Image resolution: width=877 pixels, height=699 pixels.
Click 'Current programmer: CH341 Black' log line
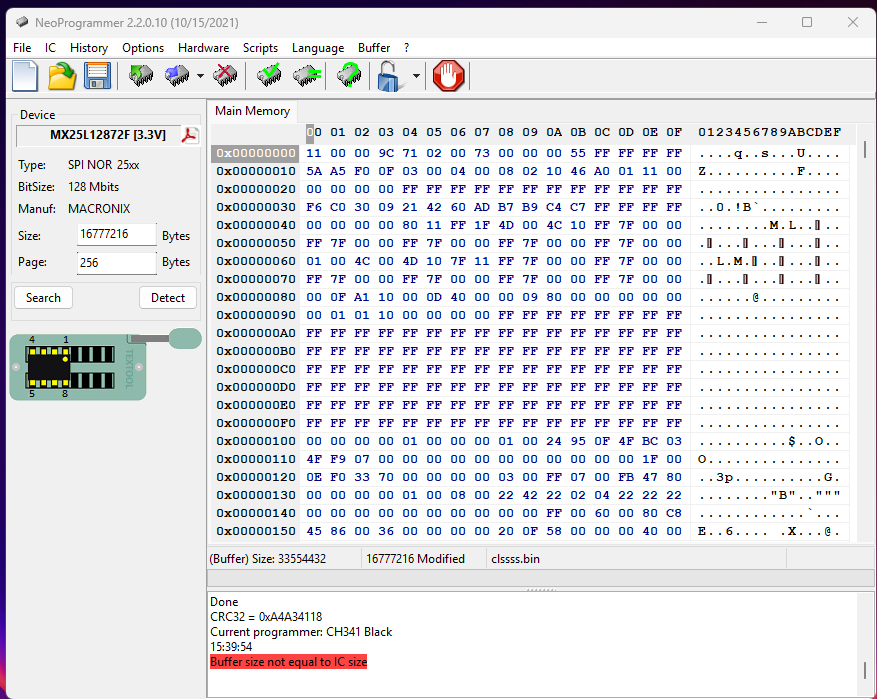pyautogui.click(x=301, y=632)
